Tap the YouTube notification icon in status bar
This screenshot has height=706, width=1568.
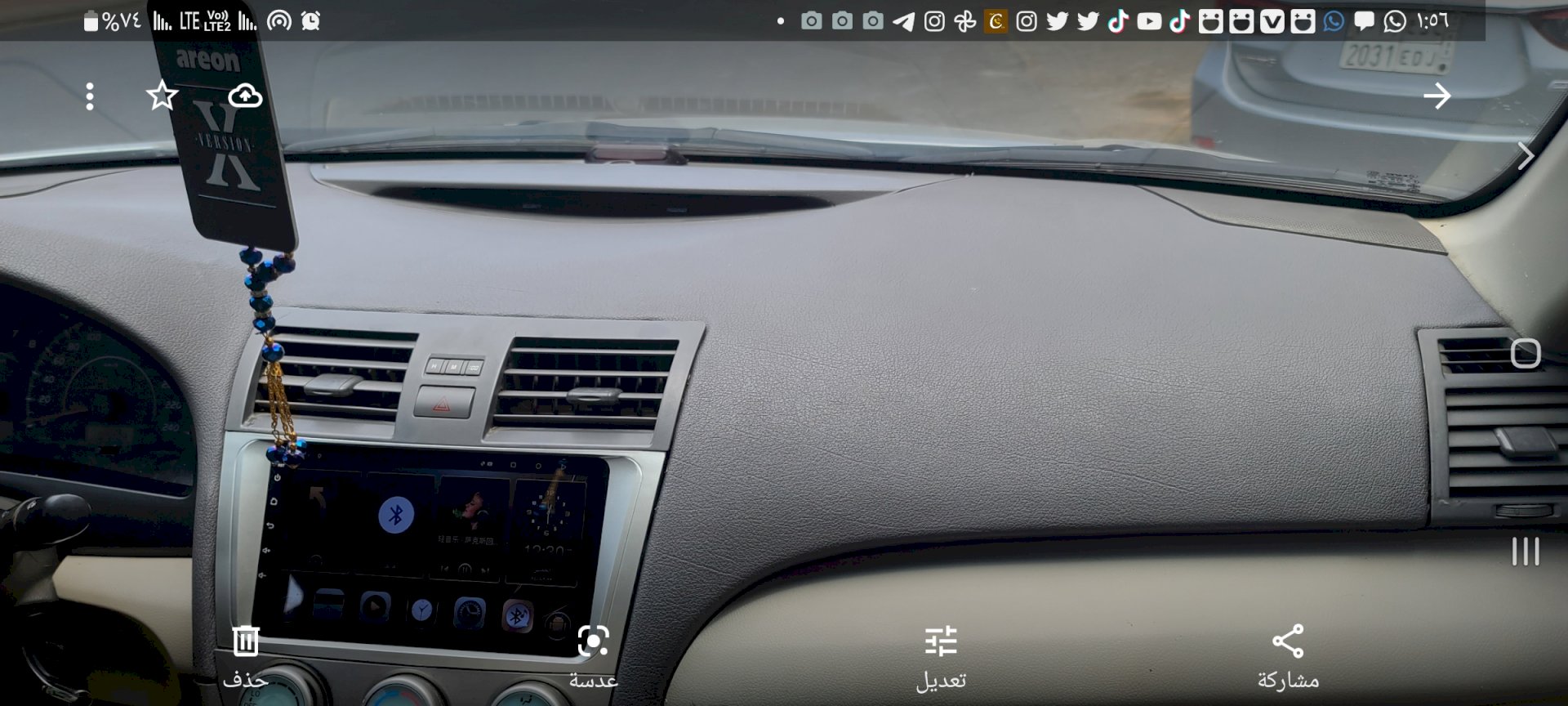tap(1149, 21)
